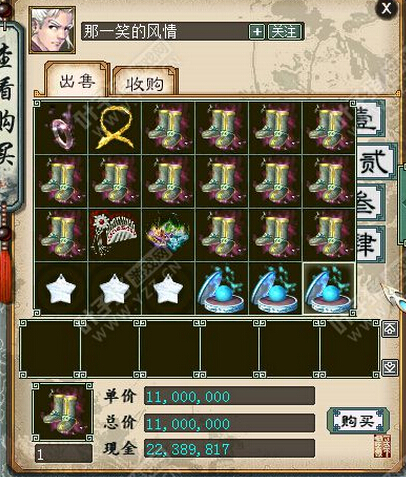Viewport: 406px width, 477px height.
Task: Select the first white star item
Action: pos(61,289)
